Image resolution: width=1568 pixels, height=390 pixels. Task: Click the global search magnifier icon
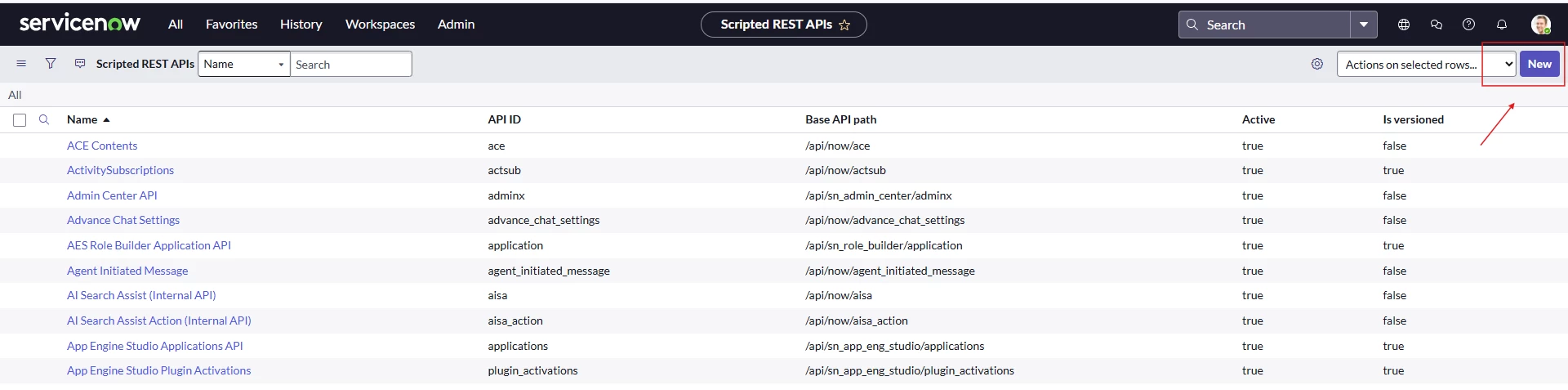[x=1192, y=25]
